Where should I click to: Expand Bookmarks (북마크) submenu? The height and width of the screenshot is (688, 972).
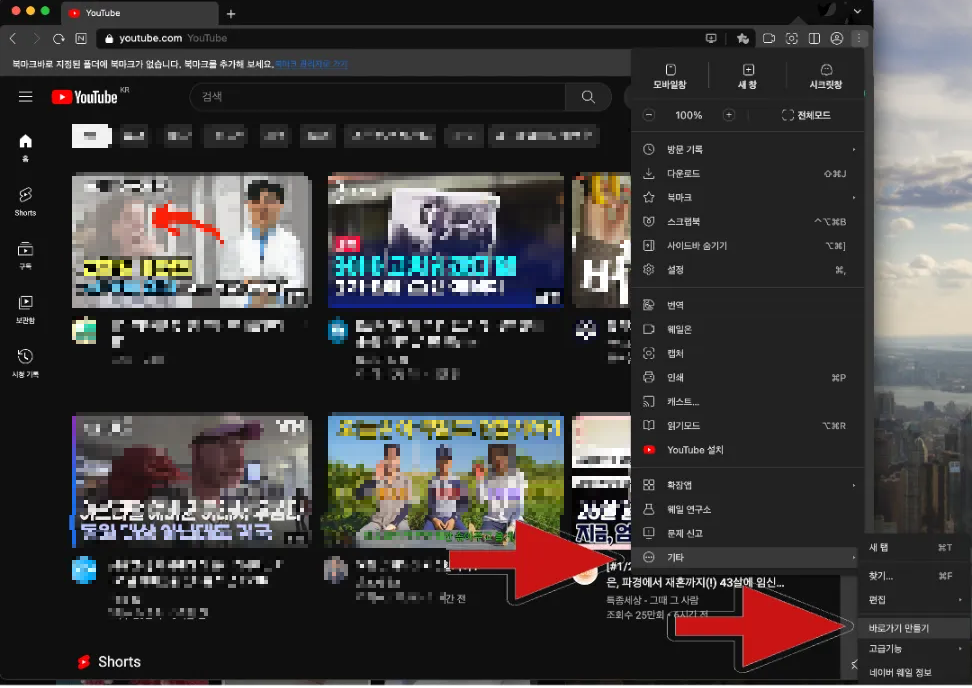(748, 198)
